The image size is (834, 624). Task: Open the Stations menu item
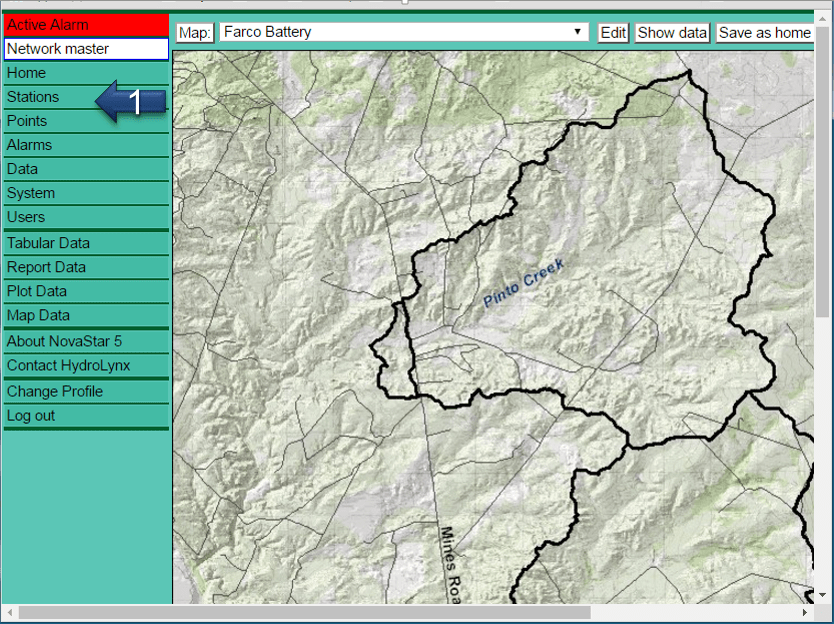(x=33, y=97)
